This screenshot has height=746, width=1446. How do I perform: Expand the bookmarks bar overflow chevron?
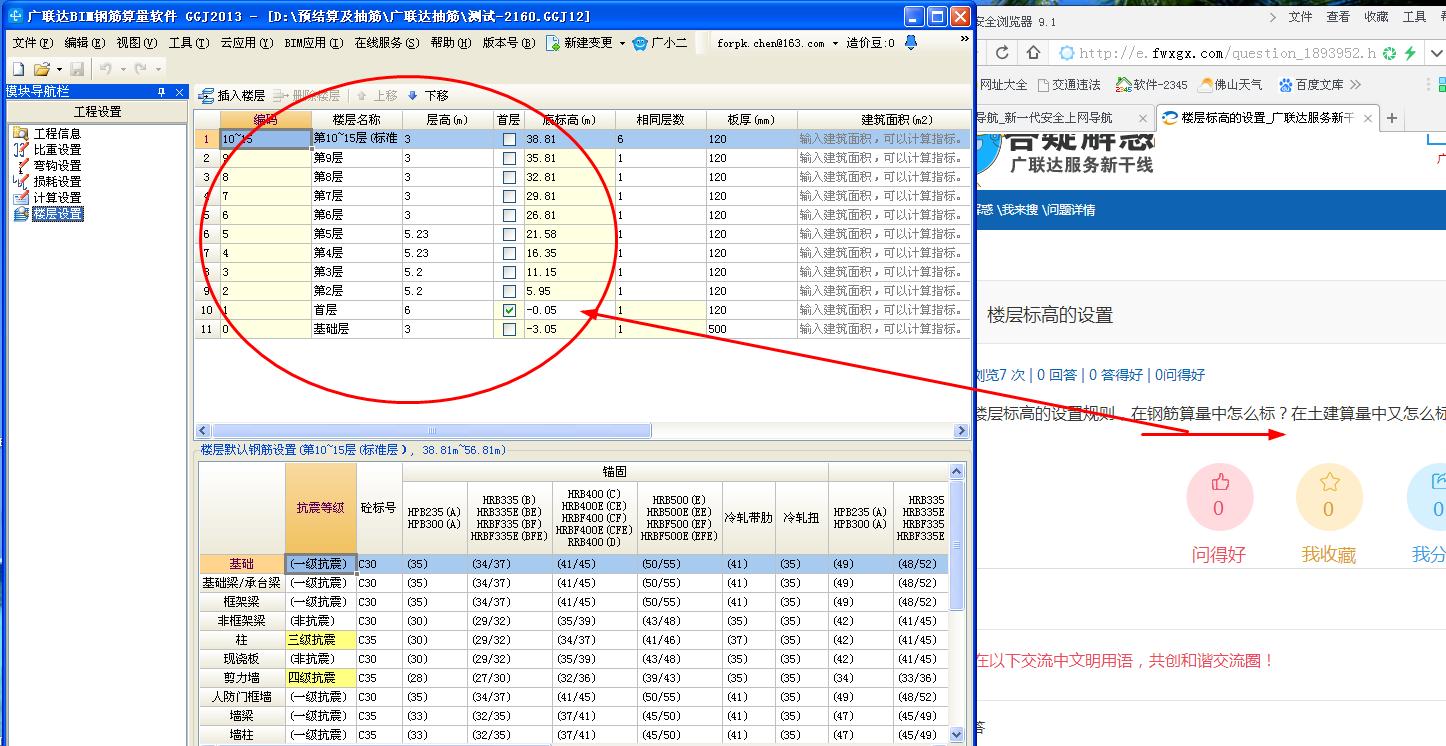coord(1355,85)
